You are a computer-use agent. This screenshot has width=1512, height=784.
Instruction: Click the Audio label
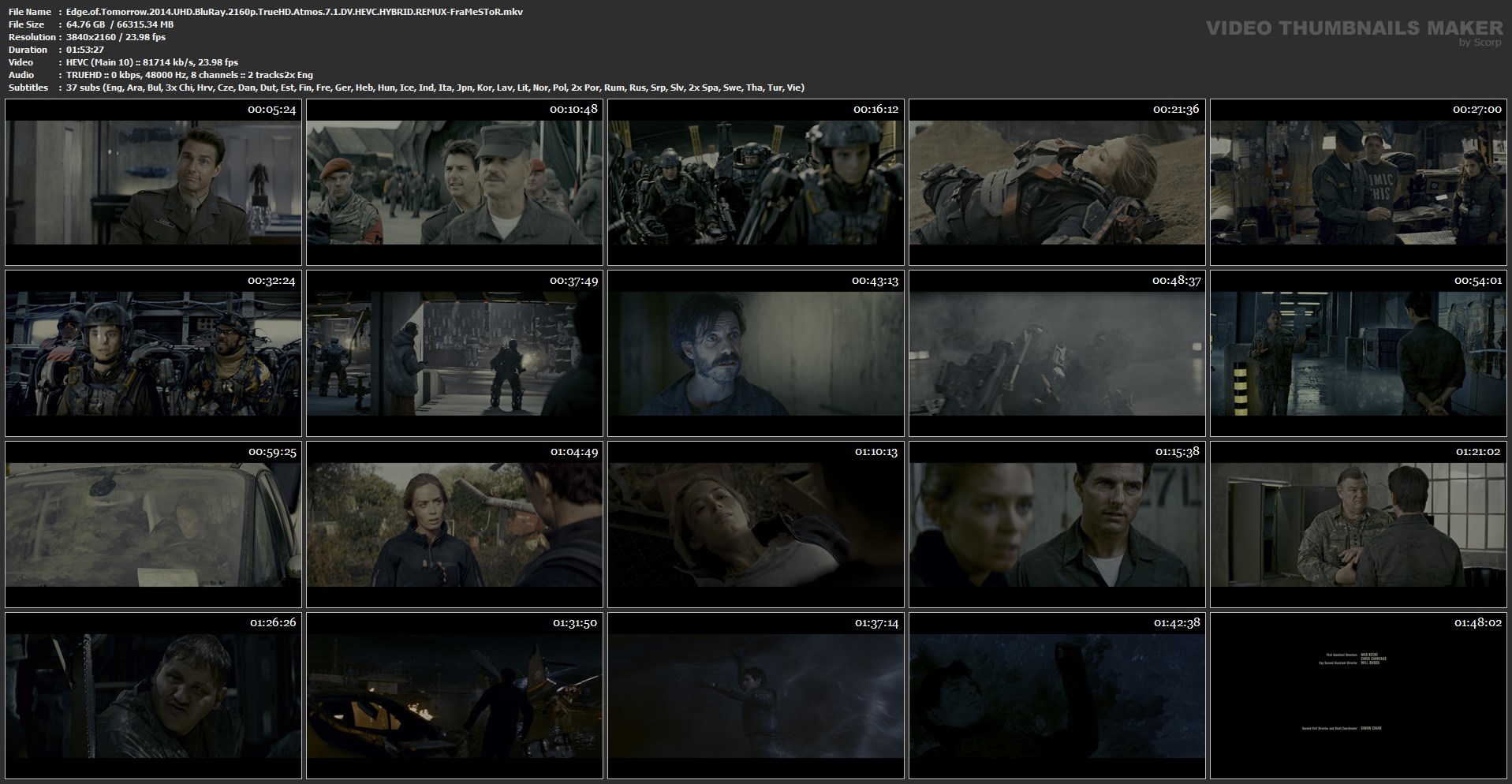click(21, 75)
